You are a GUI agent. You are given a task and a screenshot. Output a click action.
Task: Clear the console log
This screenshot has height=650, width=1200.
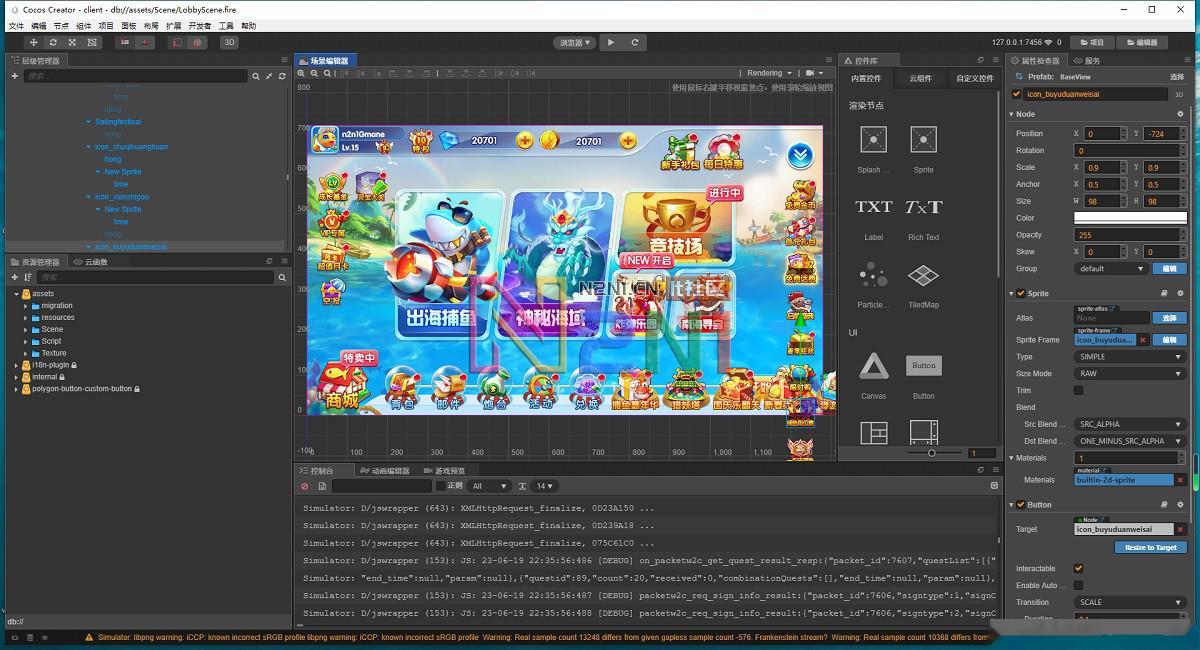coord(305,486)
